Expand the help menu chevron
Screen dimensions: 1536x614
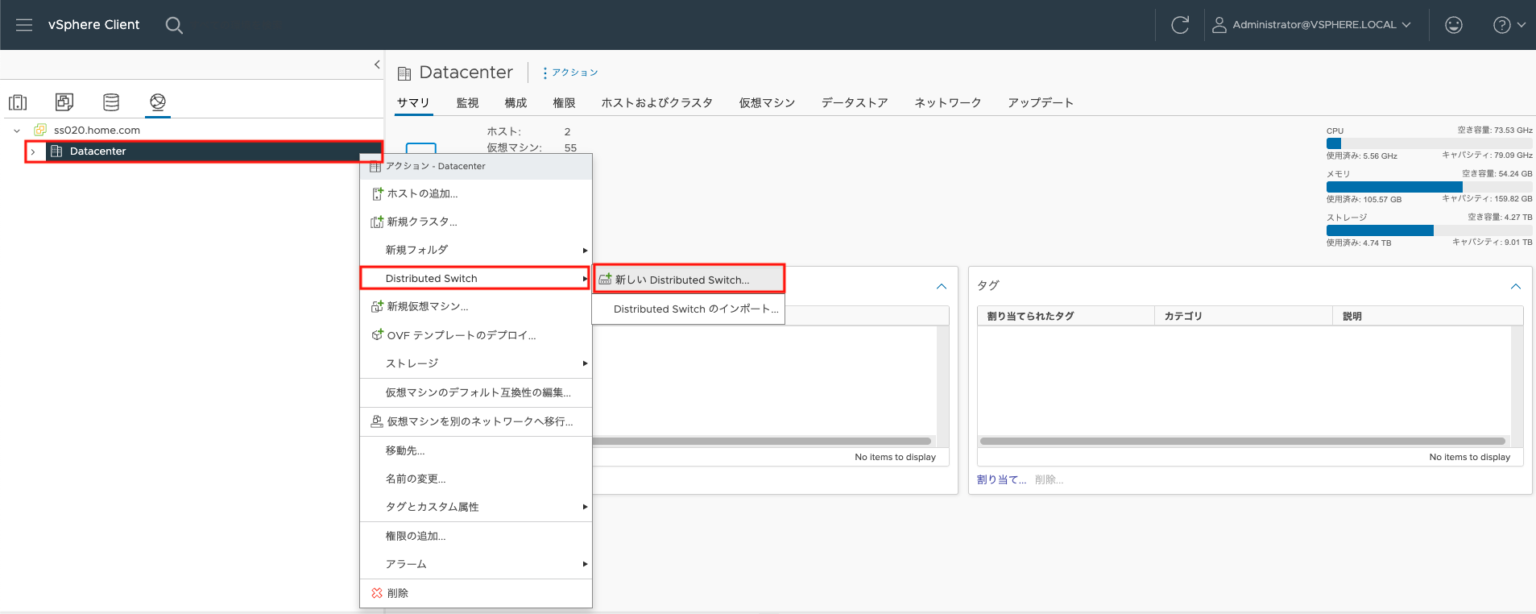point(1521,24)
